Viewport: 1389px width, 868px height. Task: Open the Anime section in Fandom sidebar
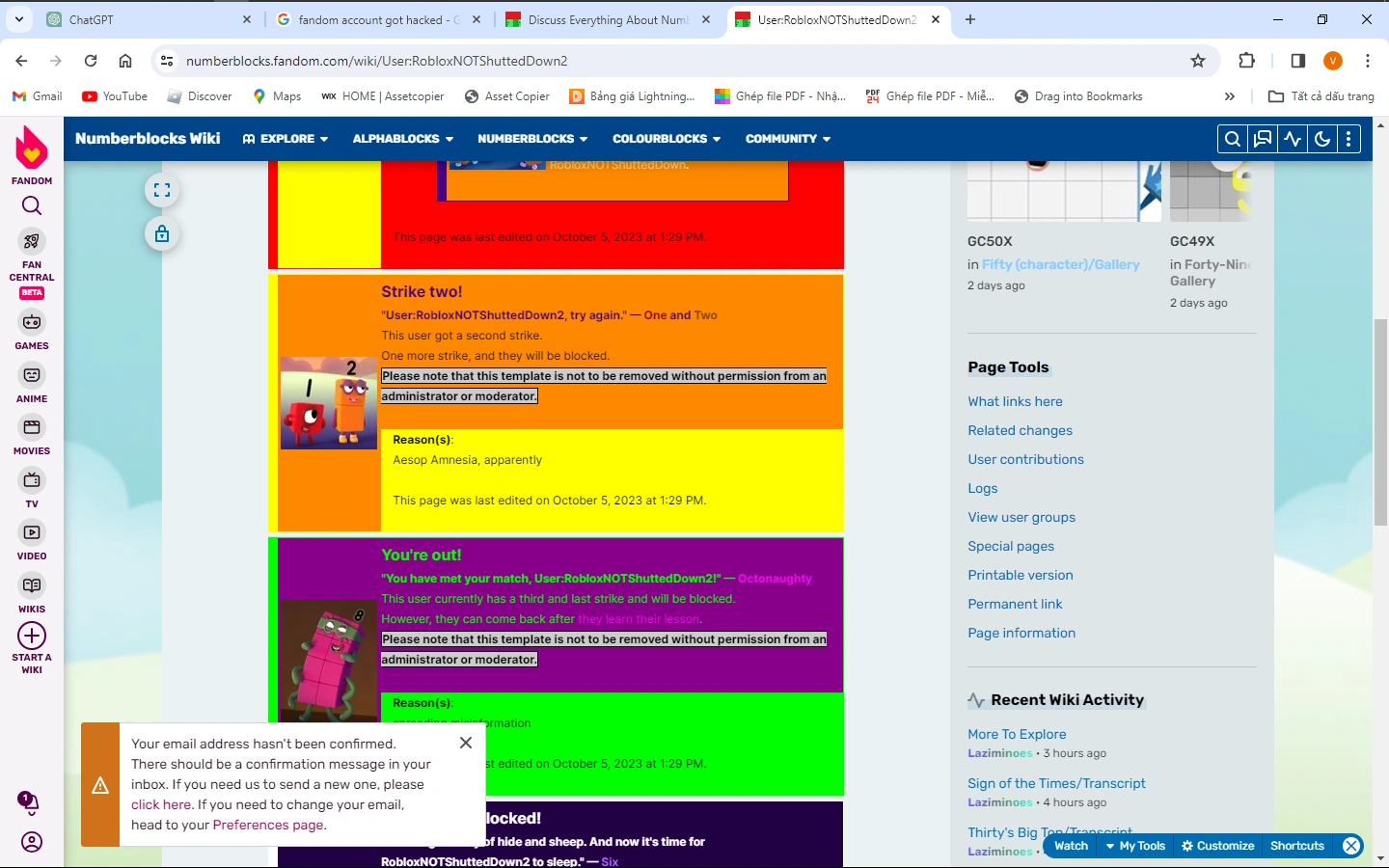coord(32,375)
